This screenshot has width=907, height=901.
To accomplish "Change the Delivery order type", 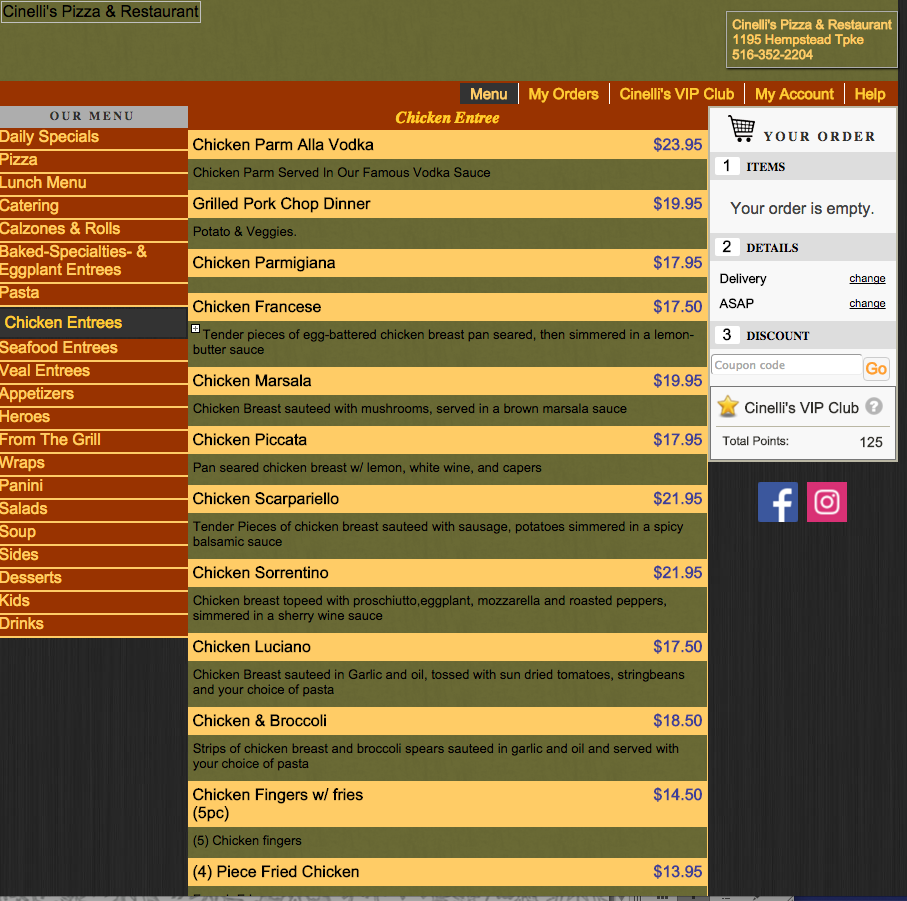I will point(867,279).
